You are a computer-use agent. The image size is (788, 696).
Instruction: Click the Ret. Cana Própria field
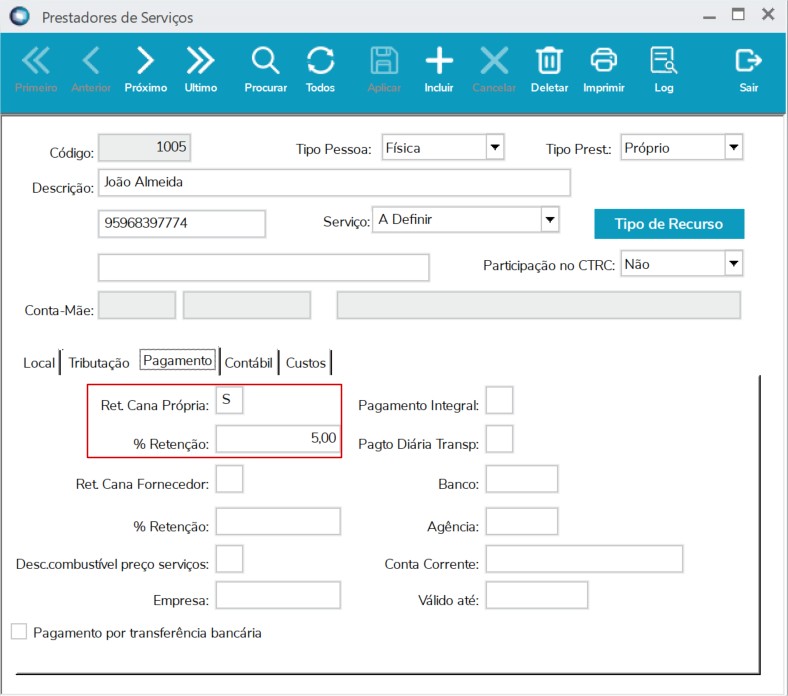click(229, 400)
